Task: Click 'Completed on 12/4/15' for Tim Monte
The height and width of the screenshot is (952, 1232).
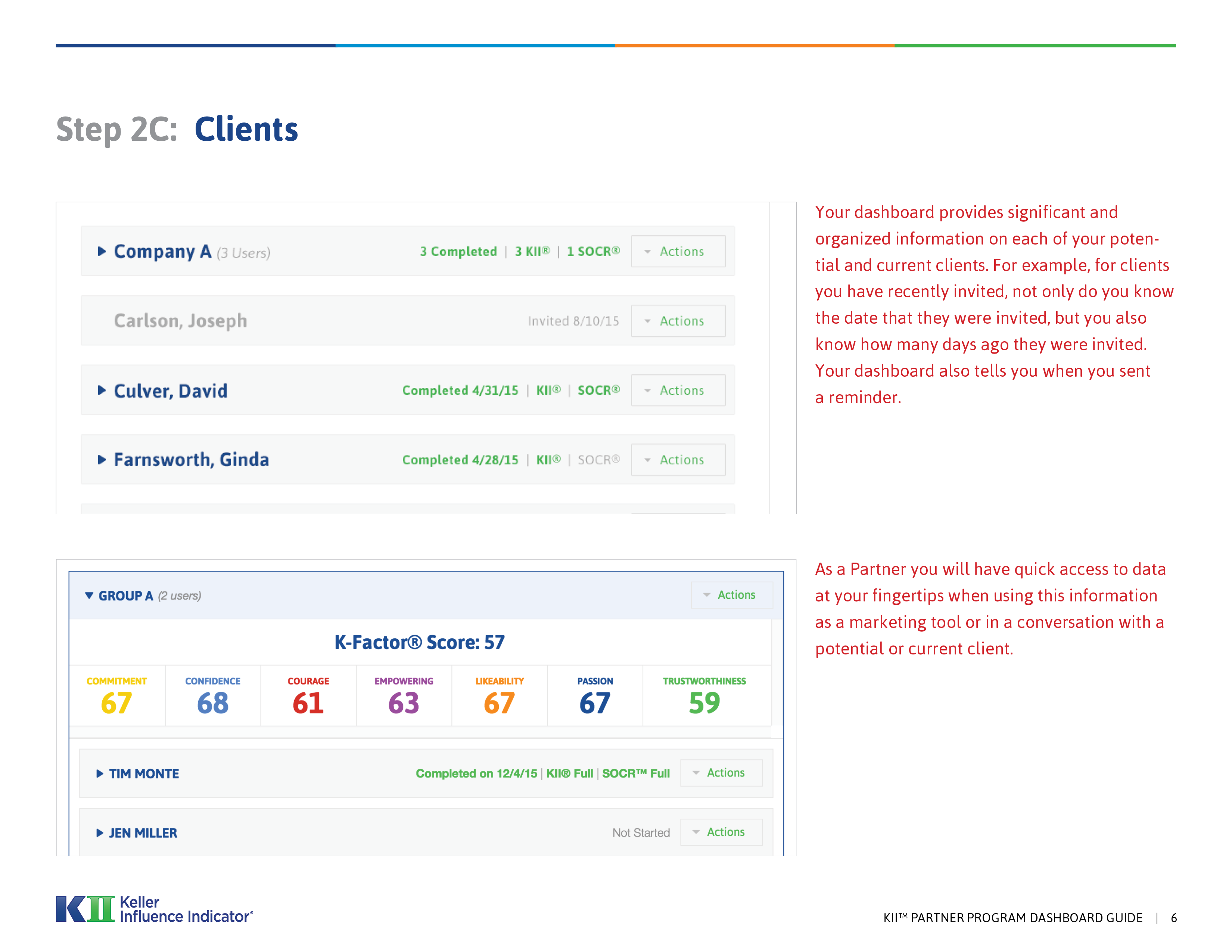Action: click(476, 773)
